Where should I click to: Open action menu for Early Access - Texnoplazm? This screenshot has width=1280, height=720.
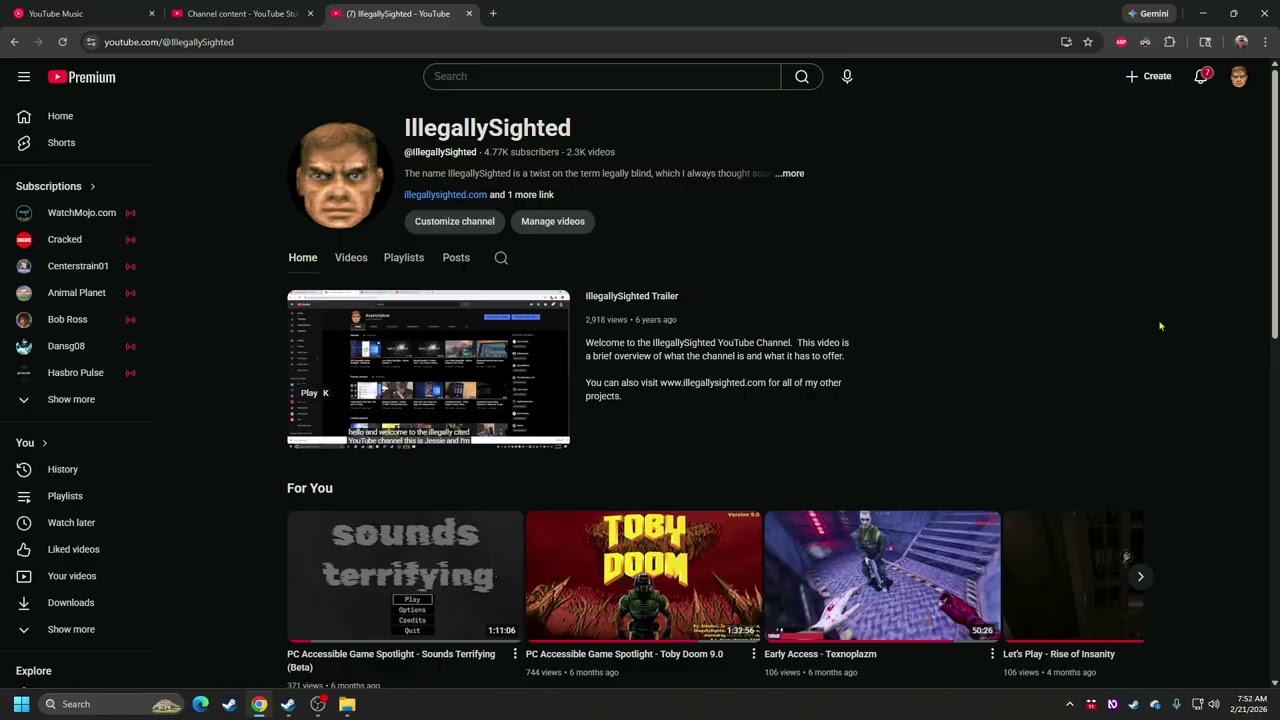coord(992,654)
